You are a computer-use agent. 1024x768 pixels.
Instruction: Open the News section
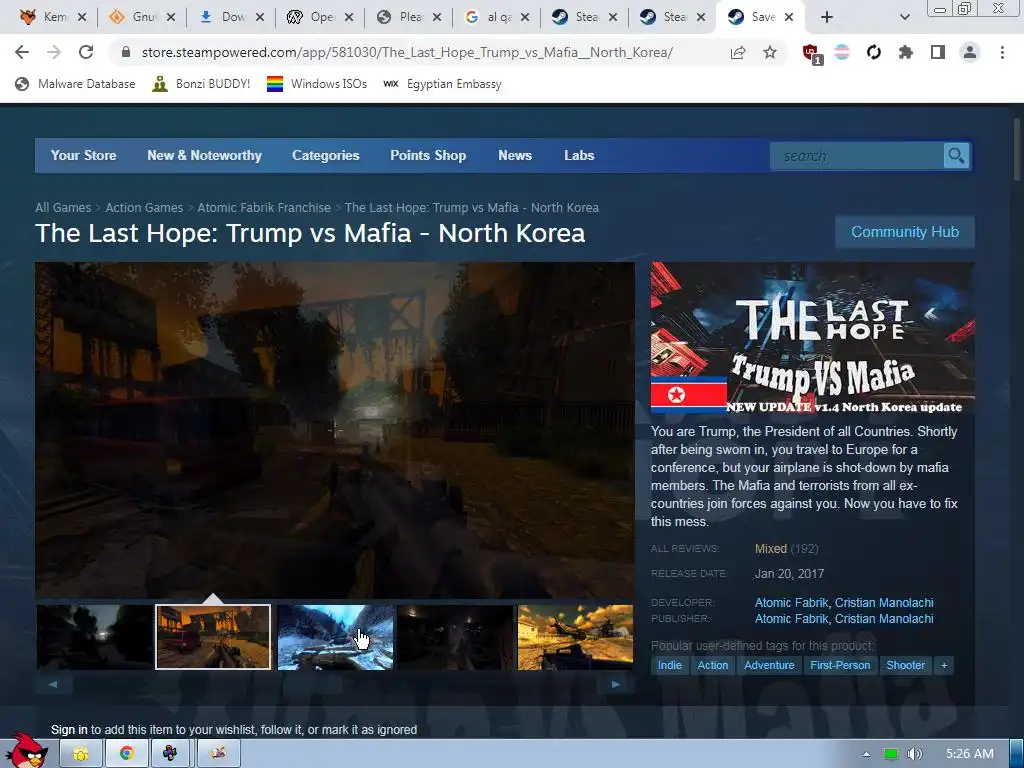[x=515, y=155]
